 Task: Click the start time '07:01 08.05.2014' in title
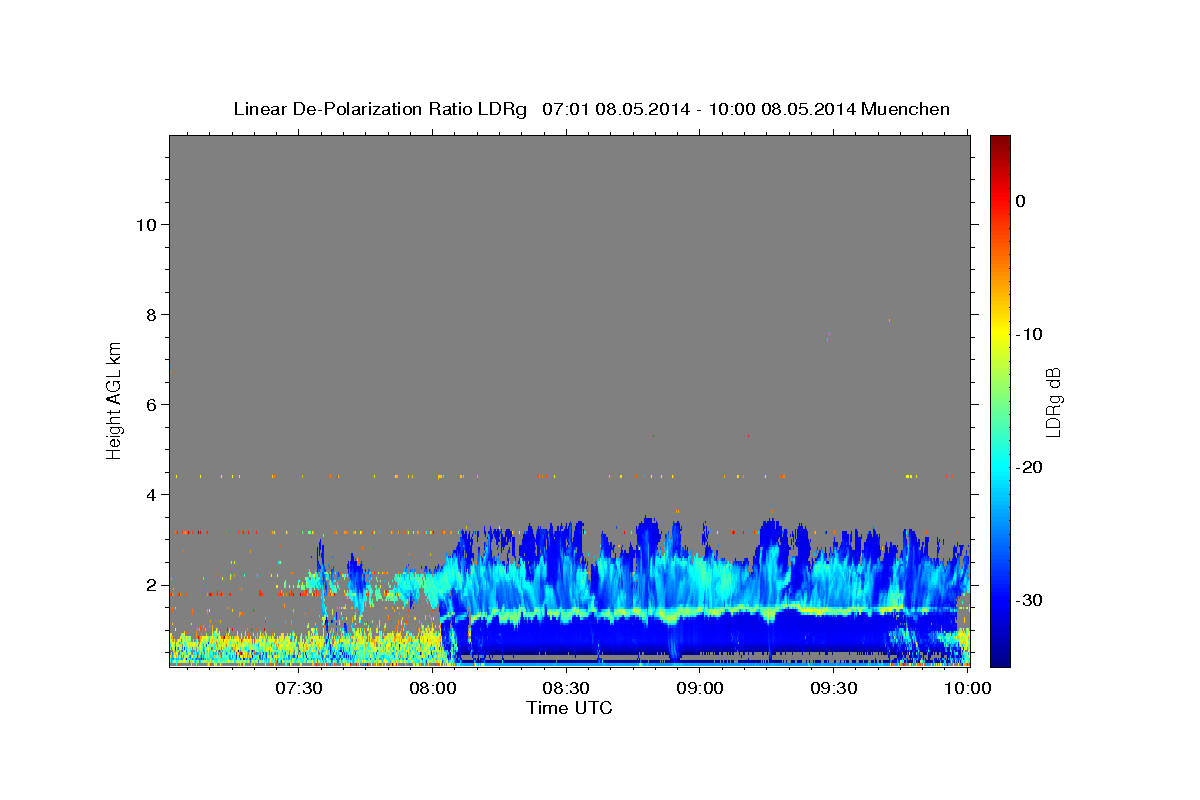click(x=615, y=109)
